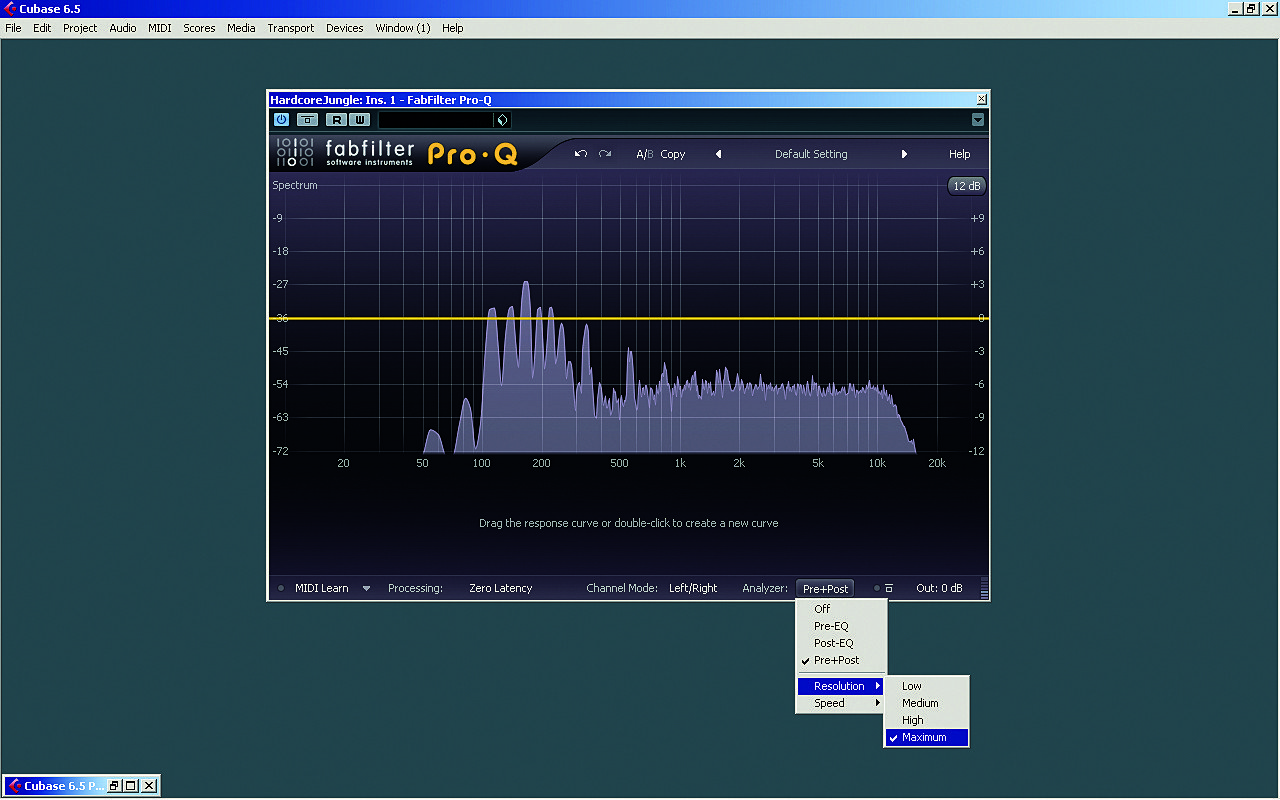The height and width of the screenshot is (800, 1280).
Task: Click the Redo arrow in Pro-Q
Action: [605, 154]
